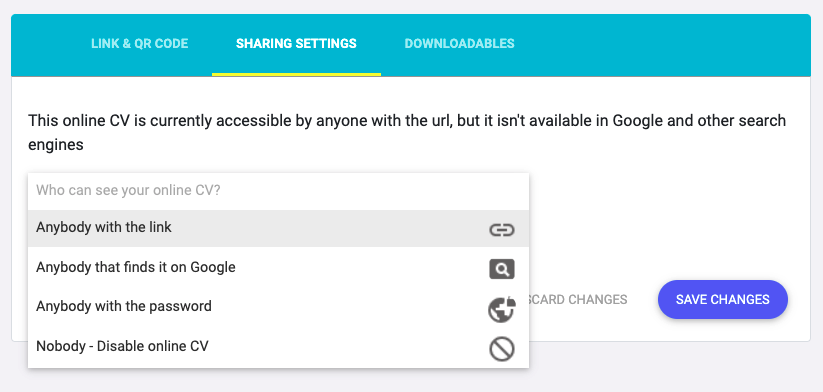Click the word "engines" in description

[x=56, y=145]
